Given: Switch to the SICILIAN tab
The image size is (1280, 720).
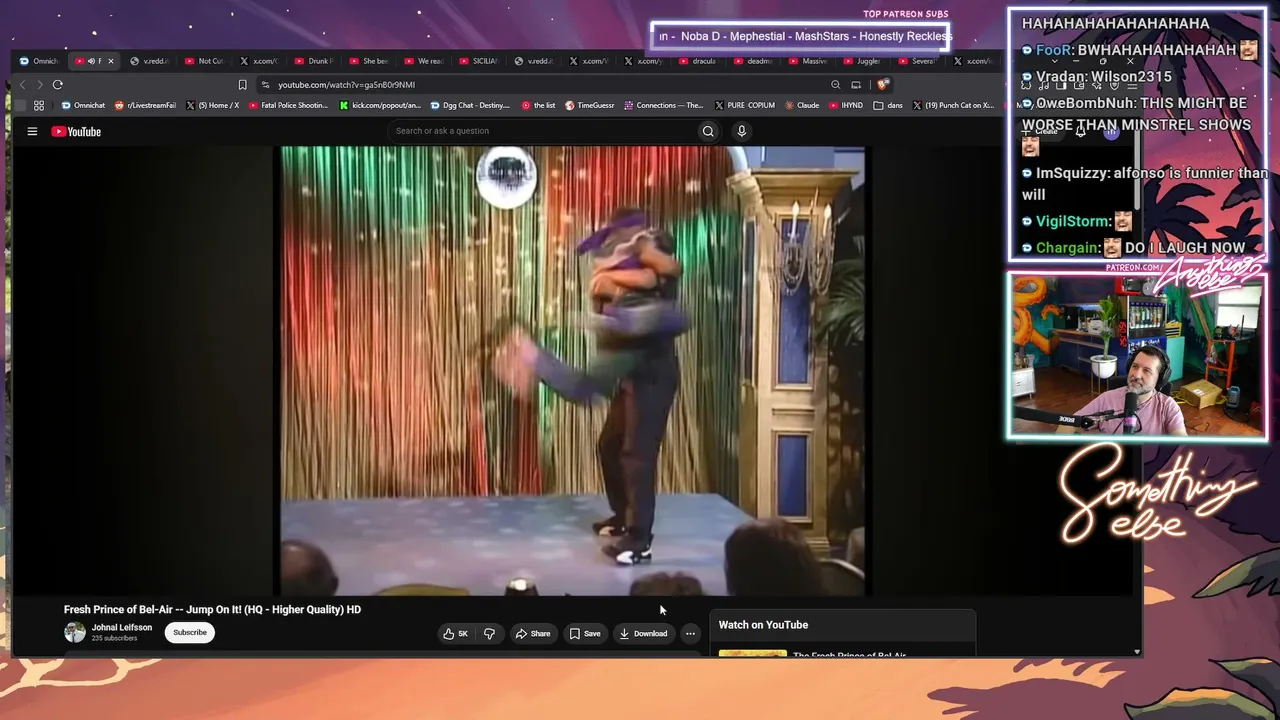Looking at the screenshot, I should click(479, 61).
